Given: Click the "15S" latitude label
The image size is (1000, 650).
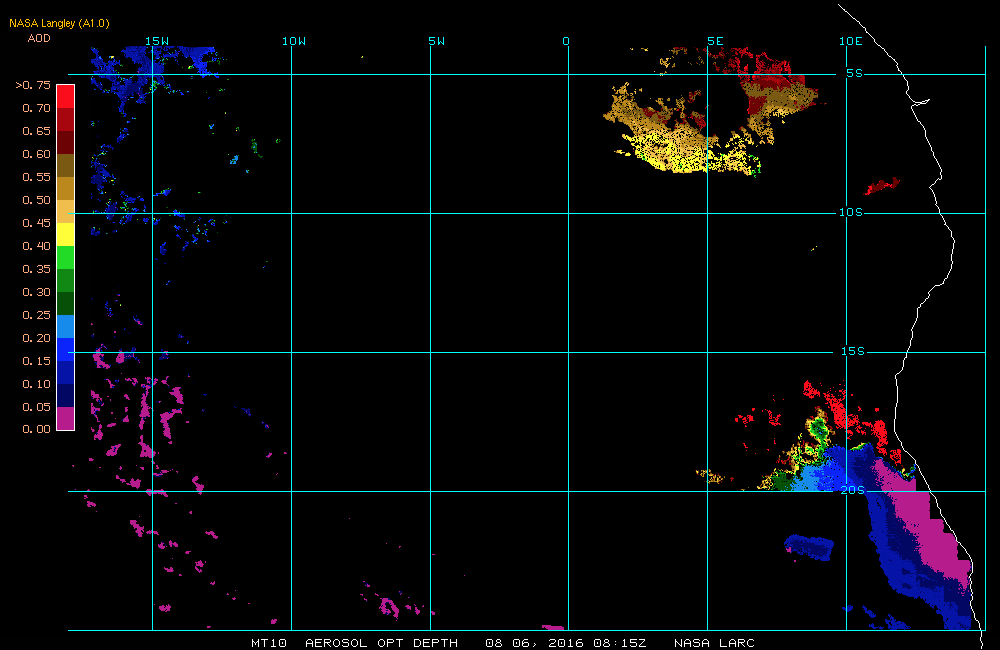Looking at the screenshot, I should (850, 351).
